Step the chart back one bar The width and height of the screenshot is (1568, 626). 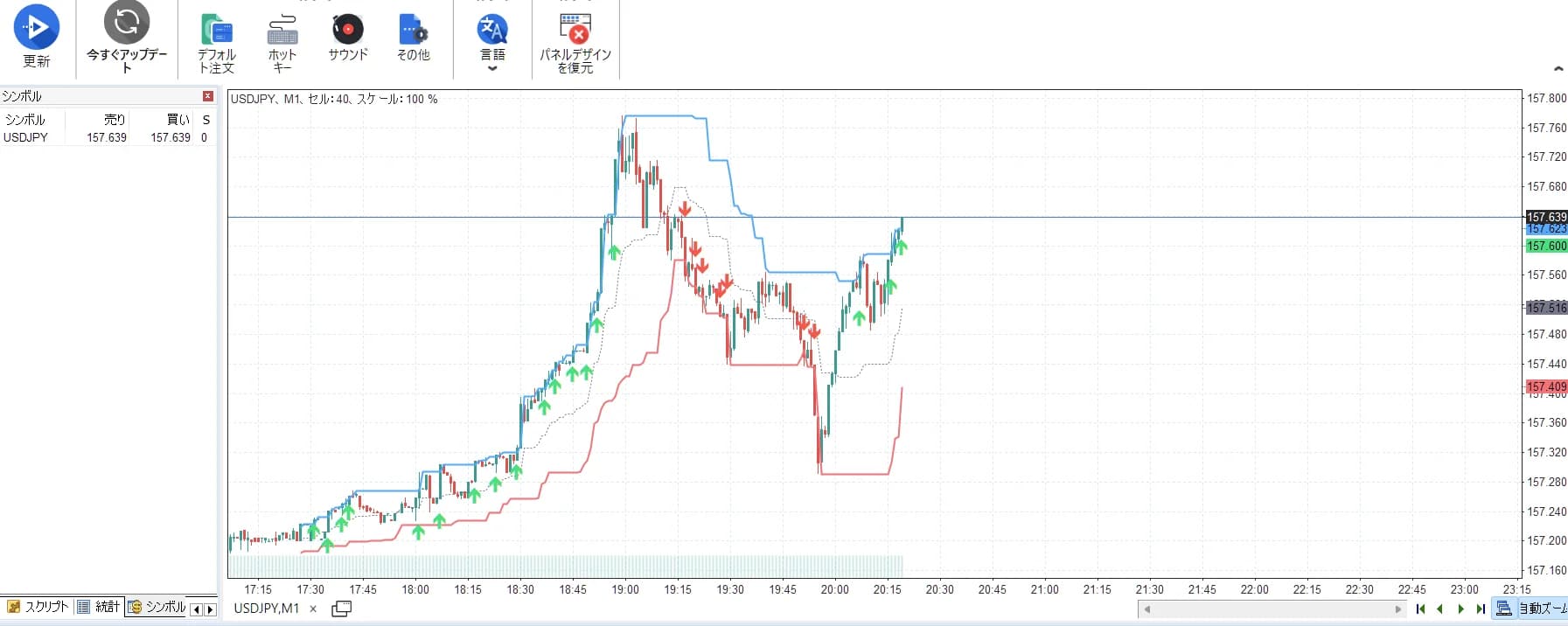(x=1440, y=609)
